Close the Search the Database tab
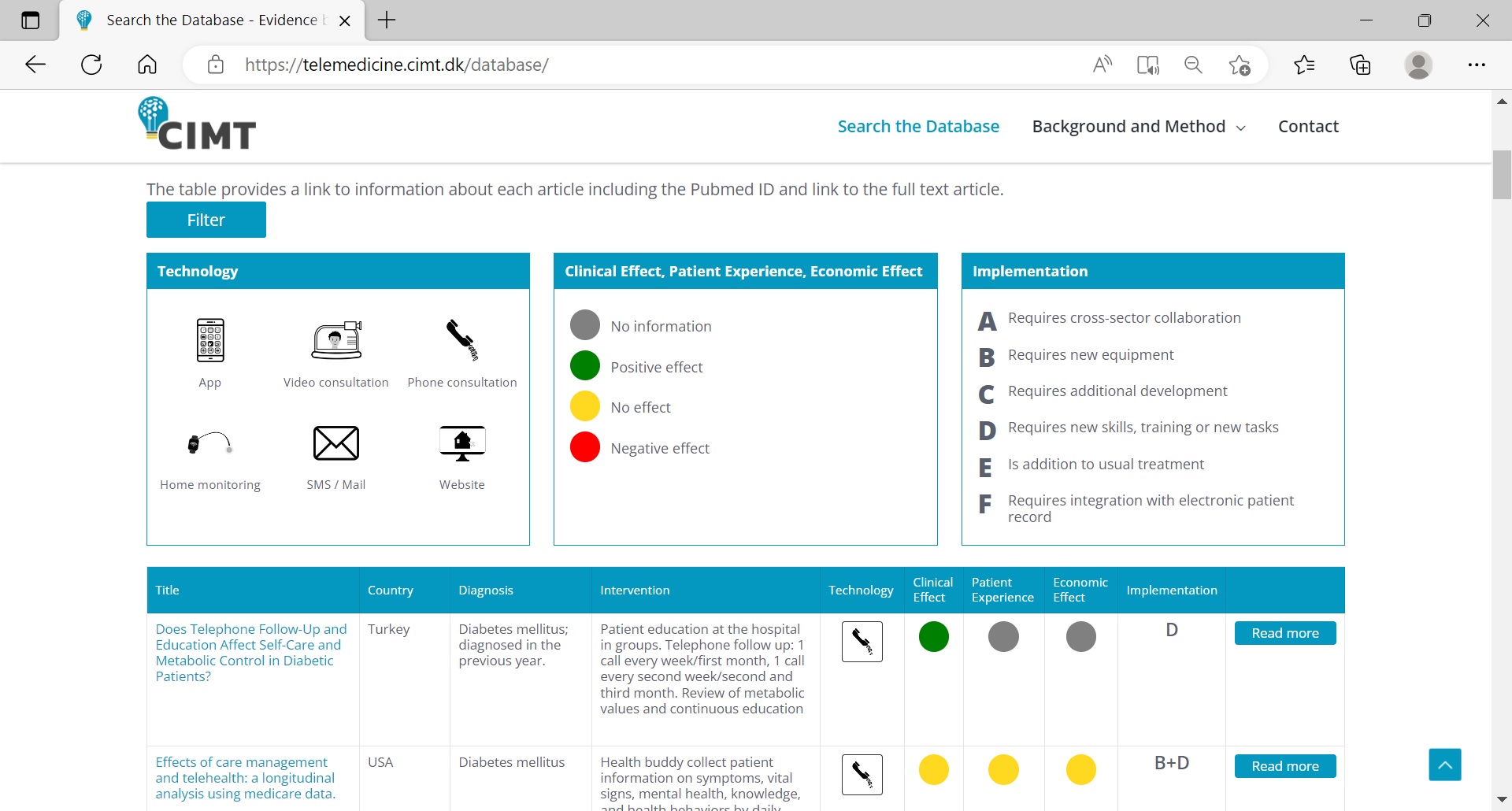 344,20
